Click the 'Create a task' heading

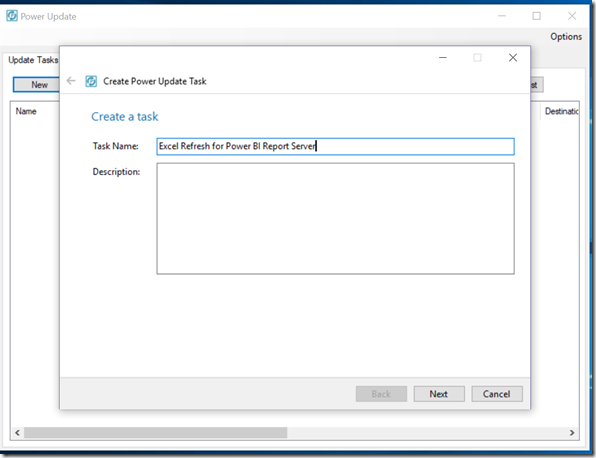tap(125, 116)
